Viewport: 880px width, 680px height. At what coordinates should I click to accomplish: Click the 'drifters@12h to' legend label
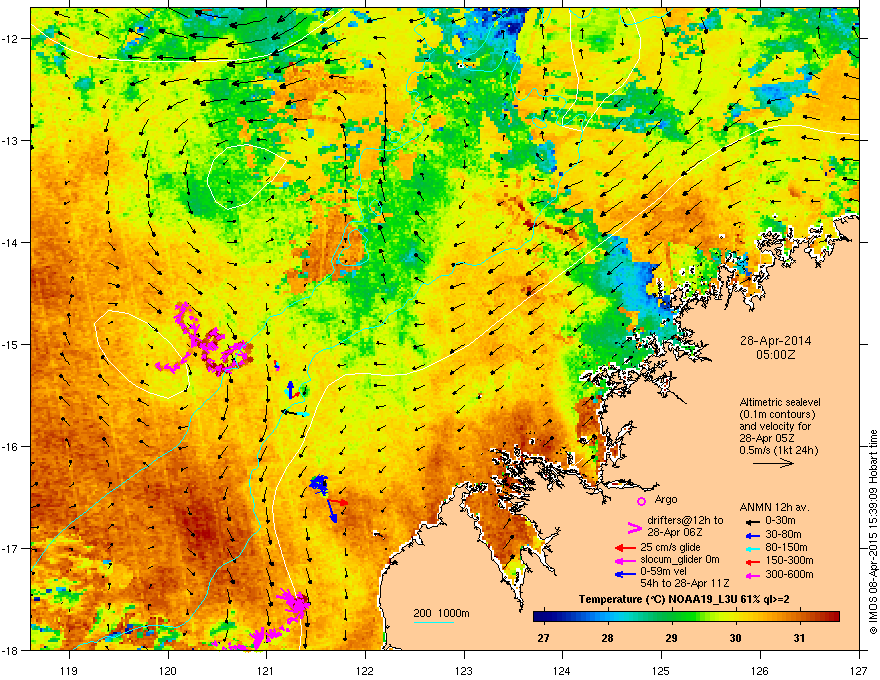[685, 521]
